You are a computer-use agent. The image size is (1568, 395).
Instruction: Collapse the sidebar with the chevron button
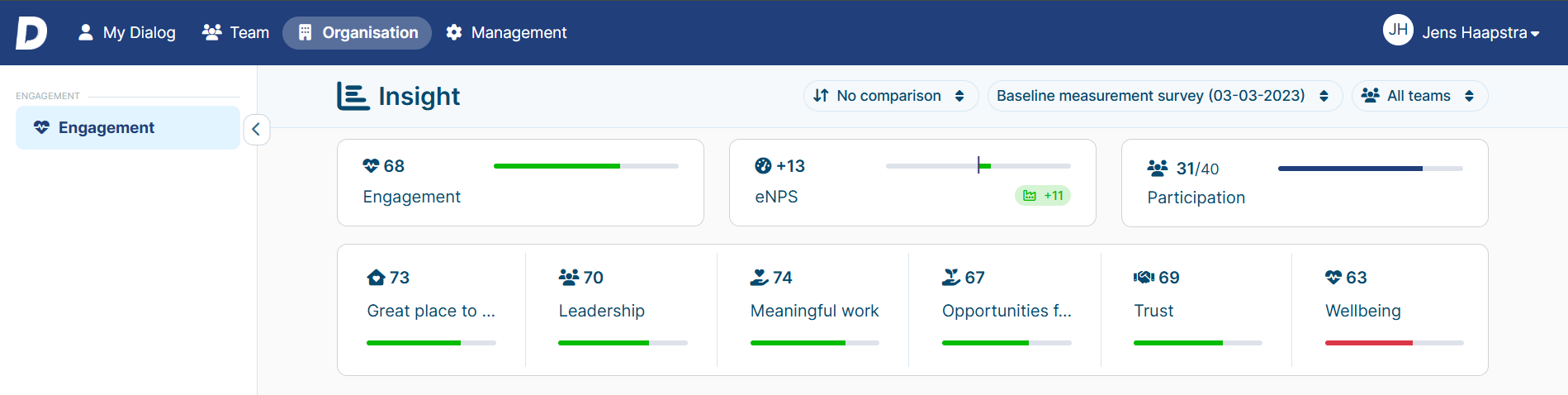point(256,129)
